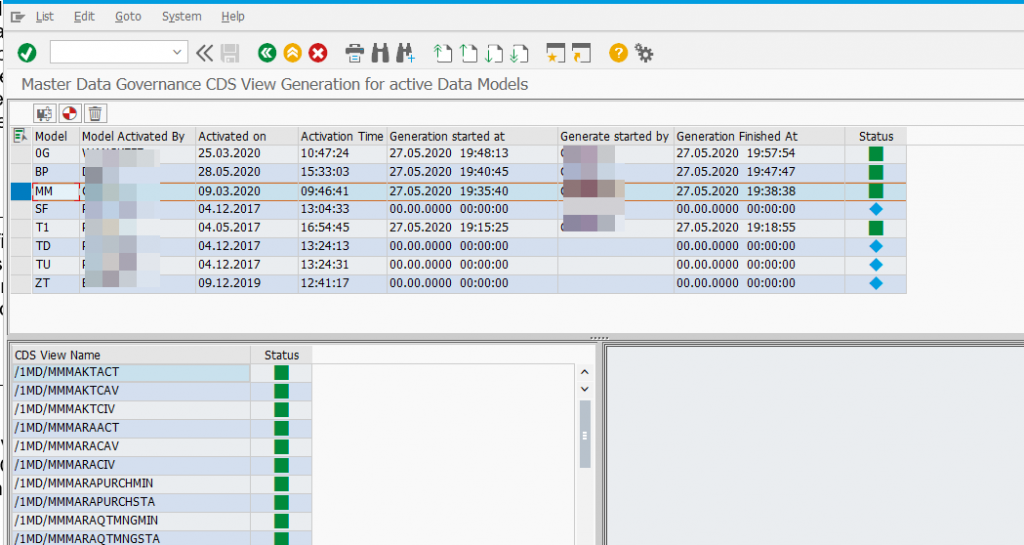Click blue diamond status of model SF

[x=876, y=209]
